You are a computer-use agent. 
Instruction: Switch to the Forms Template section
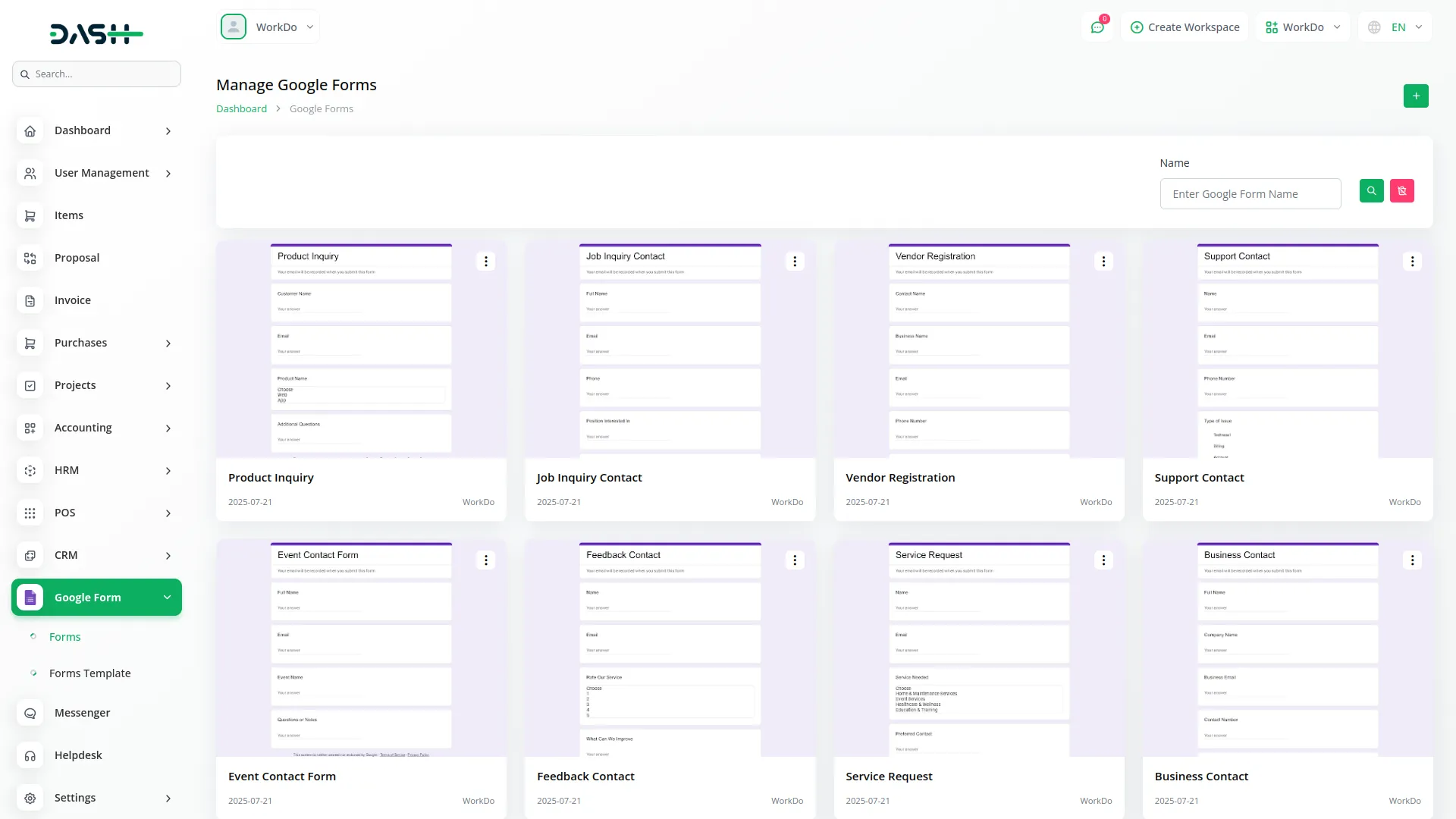point(90,673)
